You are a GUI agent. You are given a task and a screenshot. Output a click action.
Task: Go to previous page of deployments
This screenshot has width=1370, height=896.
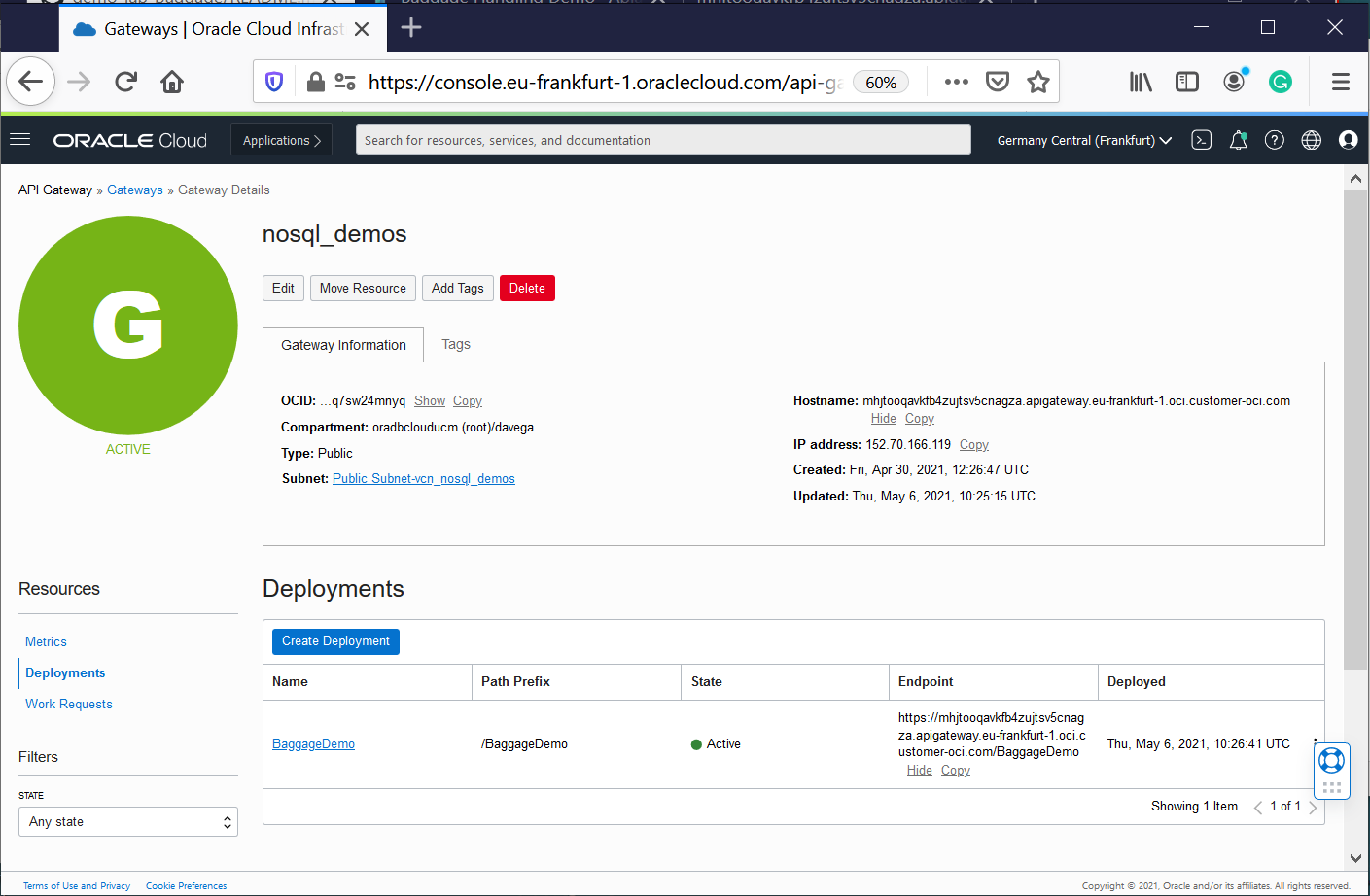tap(1258, 807)
